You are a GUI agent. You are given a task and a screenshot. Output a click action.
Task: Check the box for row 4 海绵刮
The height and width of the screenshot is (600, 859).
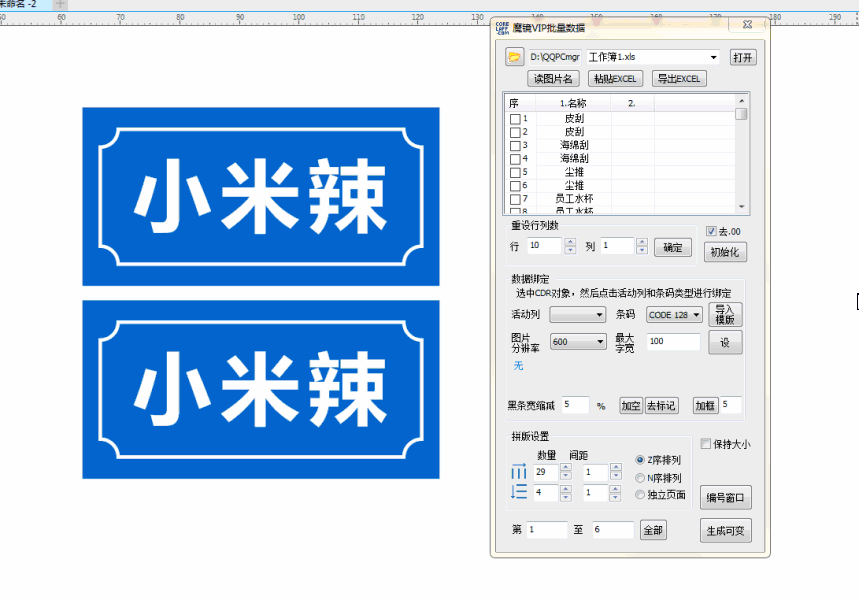(x=515, y=159)
